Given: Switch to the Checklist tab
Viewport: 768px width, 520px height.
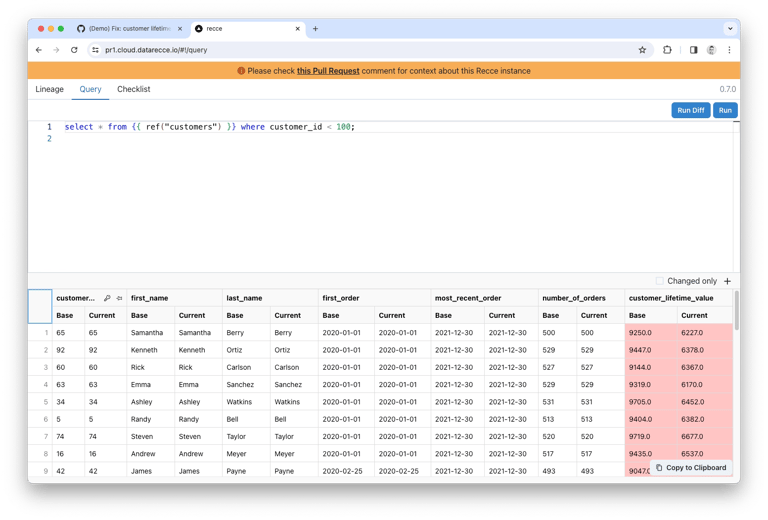Looking at the screenshot, I should pos(133,89).
